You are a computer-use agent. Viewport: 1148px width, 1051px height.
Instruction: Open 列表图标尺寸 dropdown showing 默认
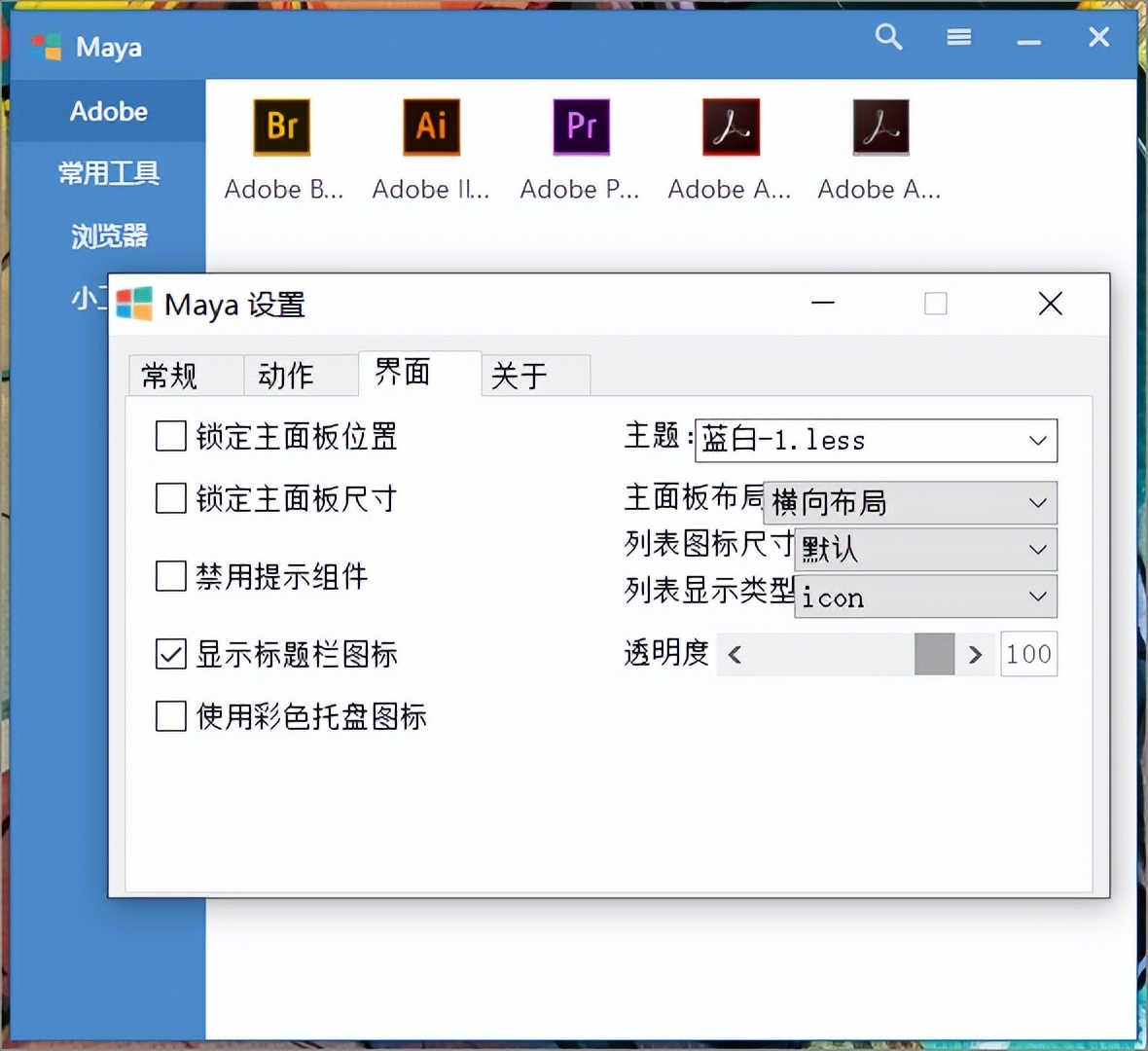click(x=925, y=549)
